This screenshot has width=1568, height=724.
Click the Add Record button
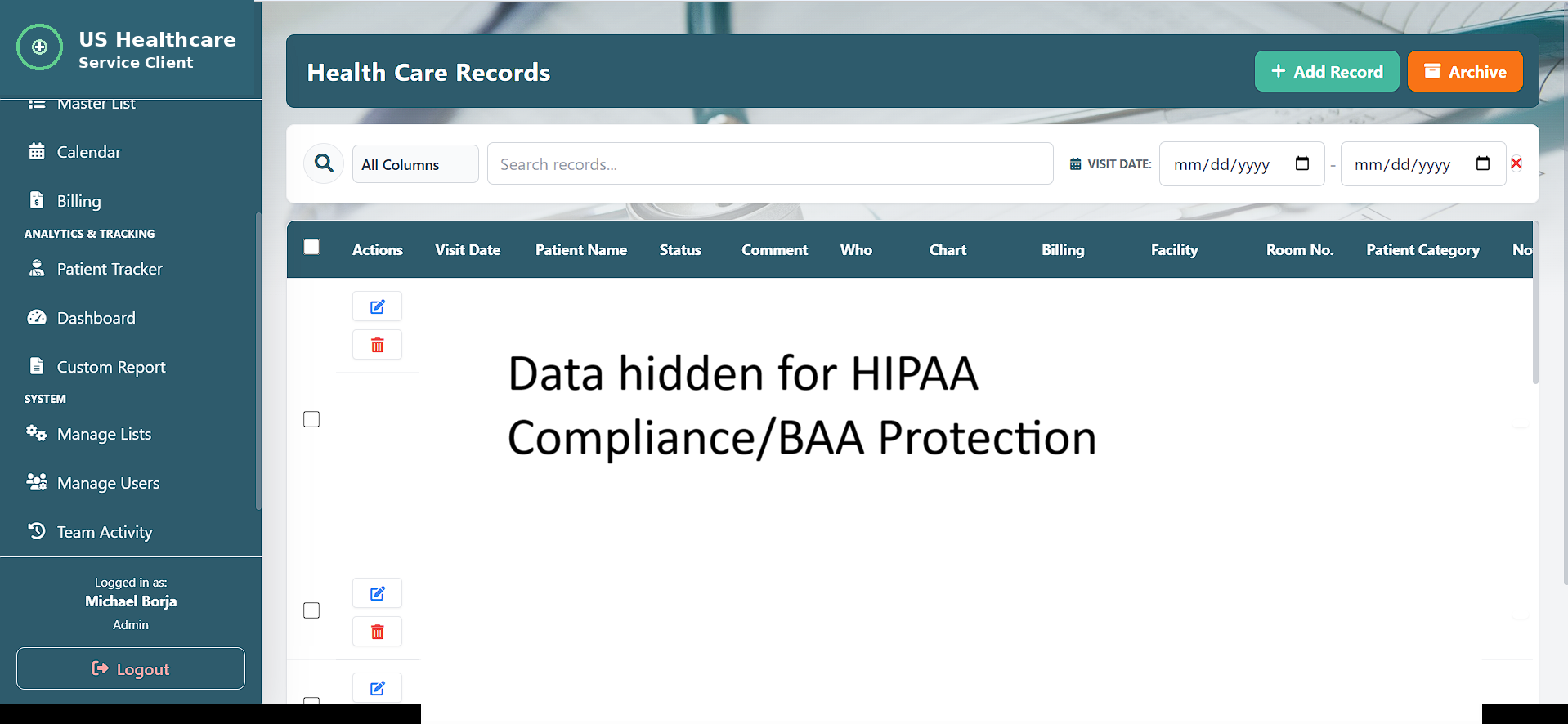tap(1327, 72)
